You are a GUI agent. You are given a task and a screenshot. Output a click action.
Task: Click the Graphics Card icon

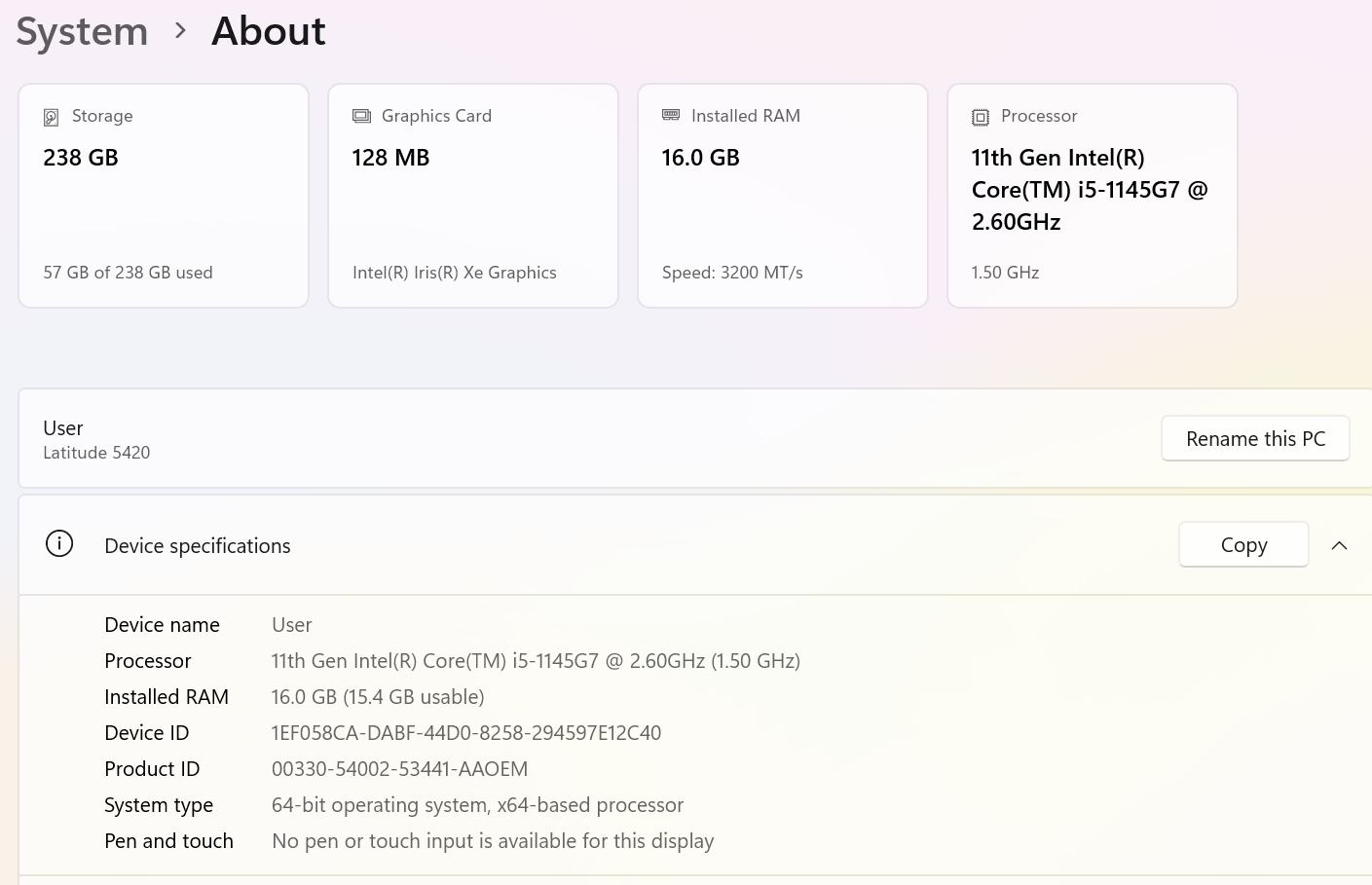tap(361, 116)
